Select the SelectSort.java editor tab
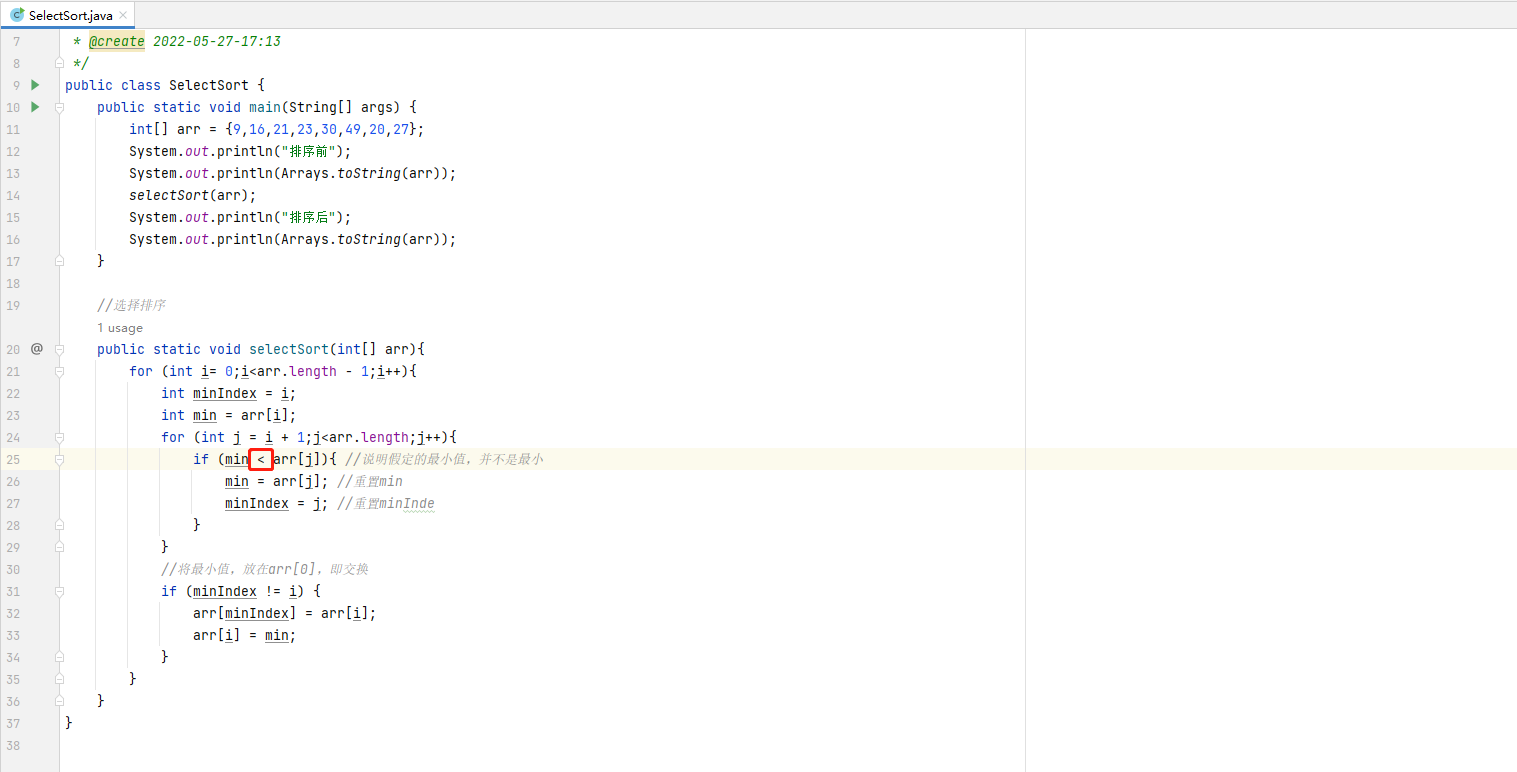1517x772 pixels. pos(68,15)
